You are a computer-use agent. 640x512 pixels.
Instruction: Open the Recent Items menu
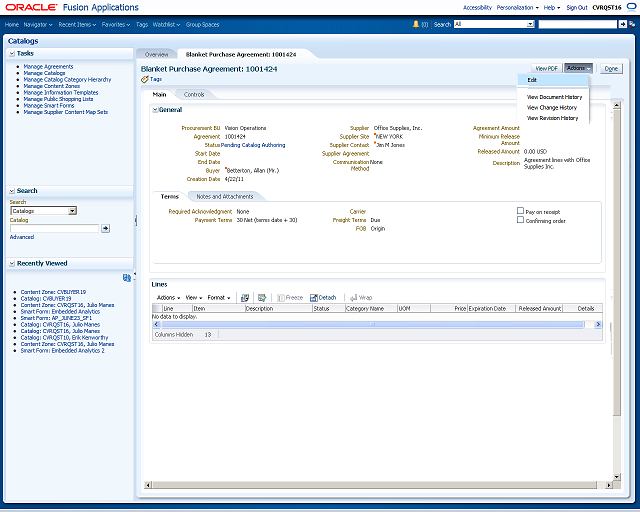(77, 24)
